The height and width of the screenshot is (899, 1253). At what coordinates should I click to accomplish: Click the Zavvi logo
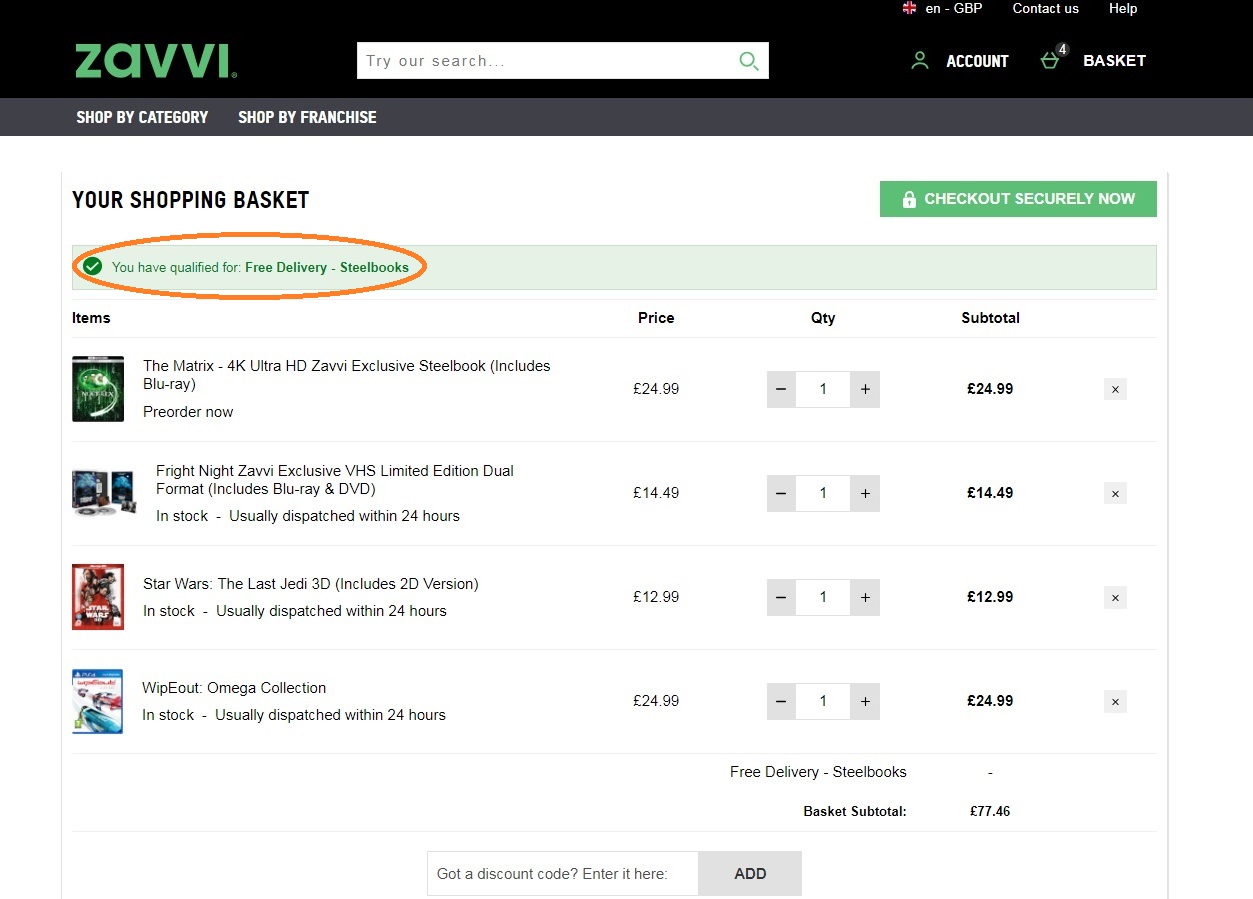[x=155, y=61]
